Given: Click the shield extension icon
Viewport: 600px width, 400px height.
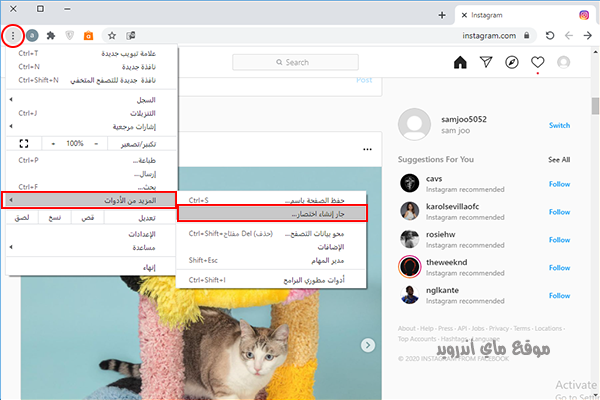Looking at the screenshot, I should click(69, 36).
